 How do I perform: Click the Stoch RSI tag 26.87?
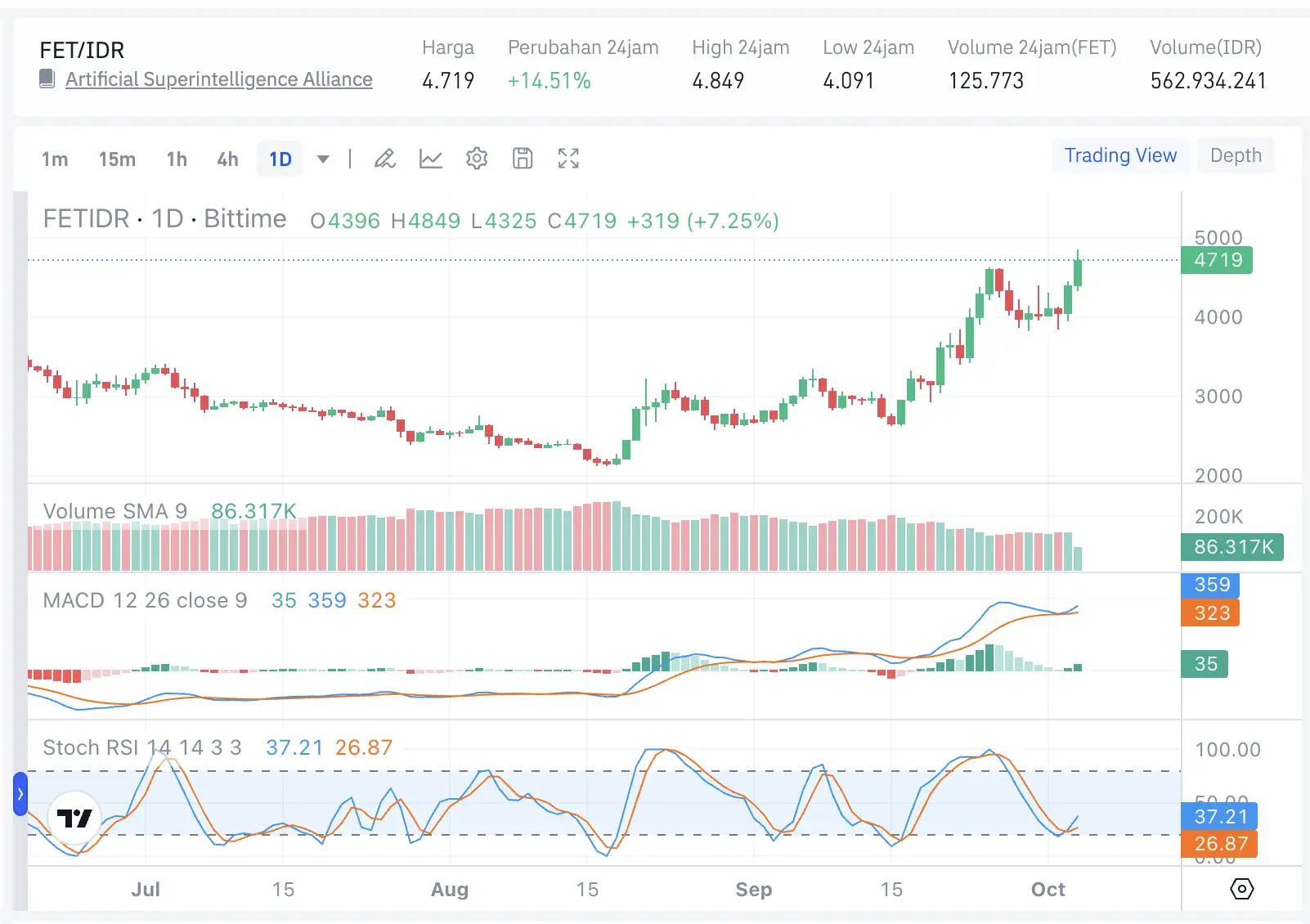(x=1219, y=844)
